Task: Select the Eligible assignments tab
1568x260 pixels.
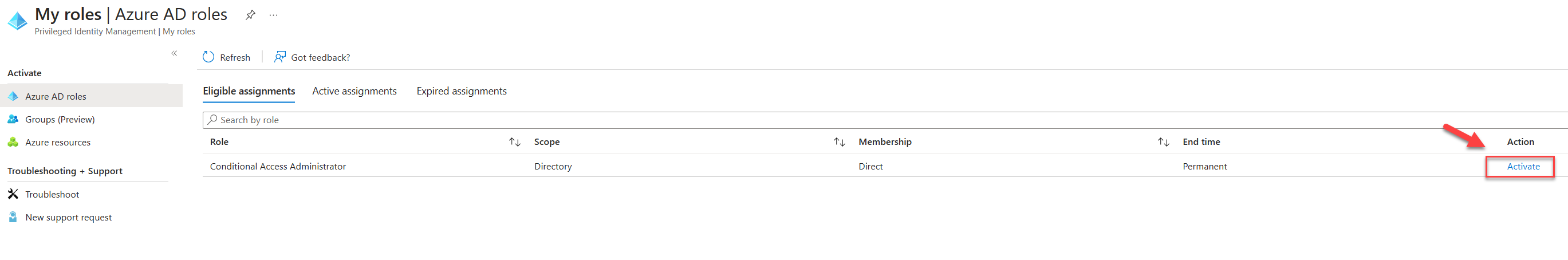Action: (249, 90)
